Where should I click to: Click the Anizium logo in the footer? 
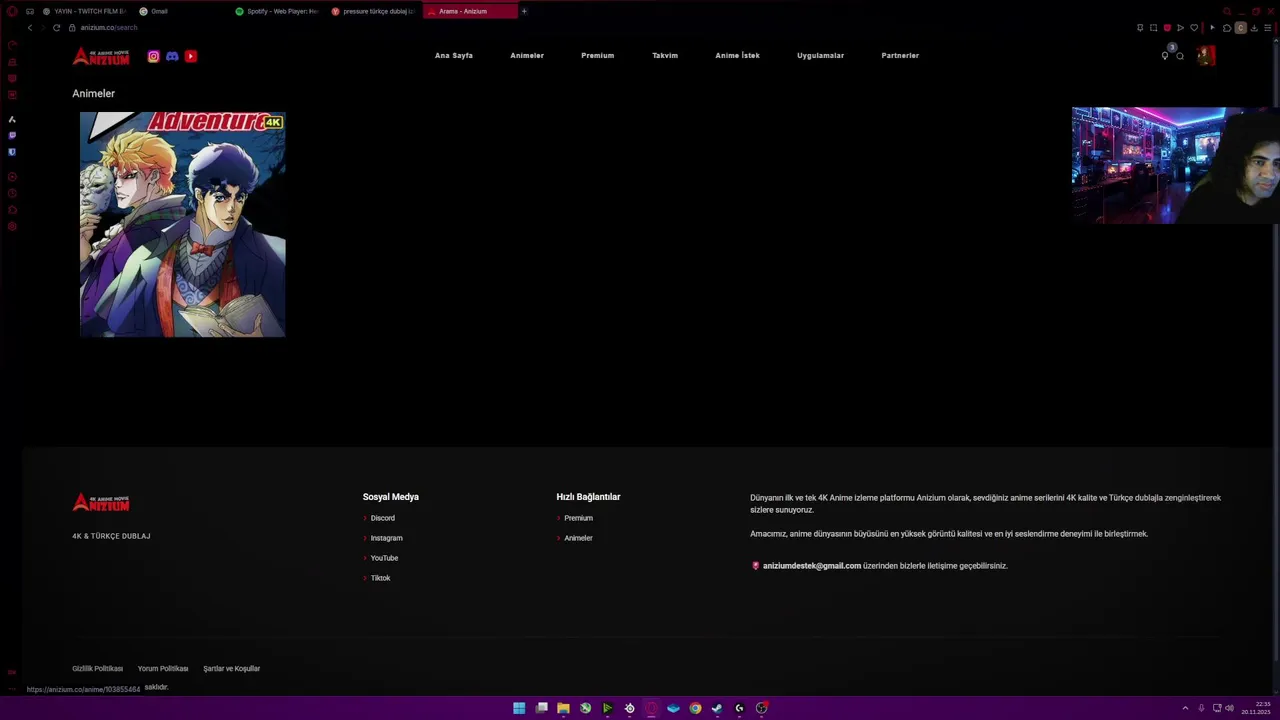point(101,502)
